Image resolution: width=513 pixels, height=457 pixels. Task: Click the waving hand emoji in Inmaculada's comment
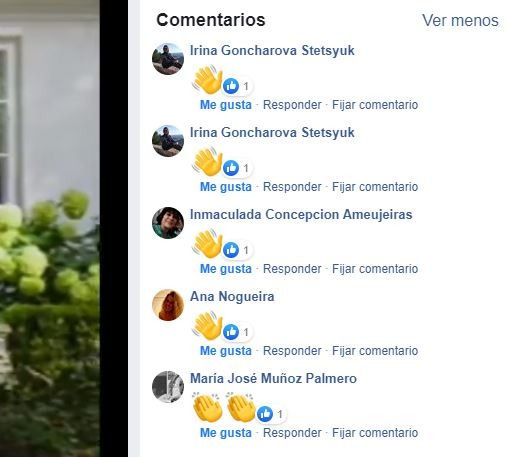pyautogui.click(x=207, y=243)
